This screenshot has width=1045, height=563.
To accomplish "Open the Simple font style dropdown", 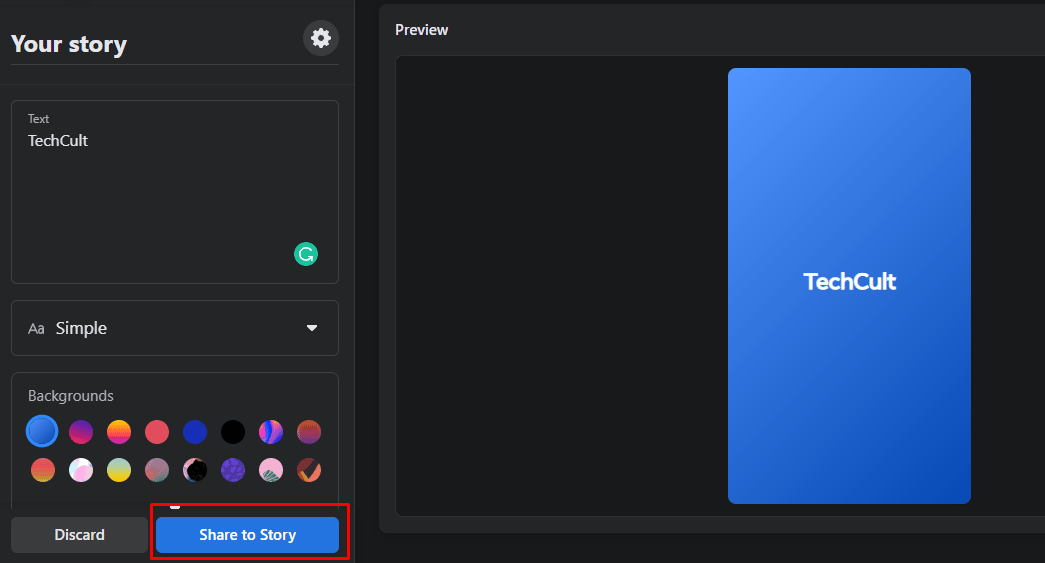I will 175,328.
